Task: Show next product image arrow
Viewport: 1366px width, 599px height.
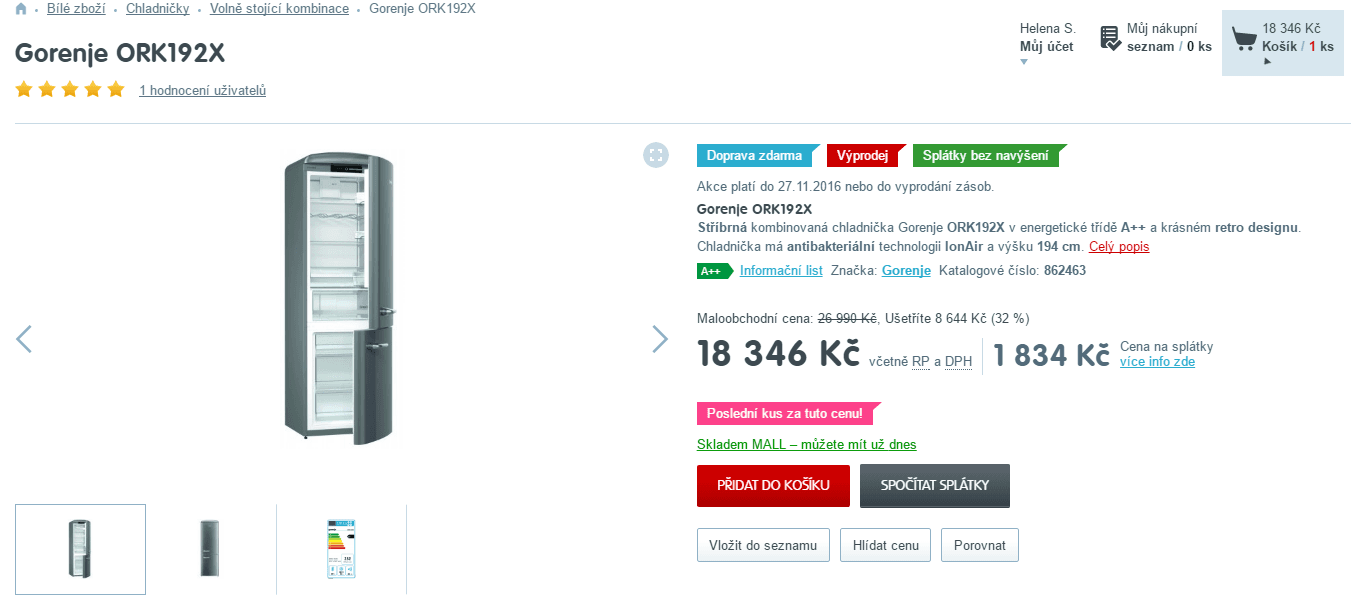Action: coord(660,339)
